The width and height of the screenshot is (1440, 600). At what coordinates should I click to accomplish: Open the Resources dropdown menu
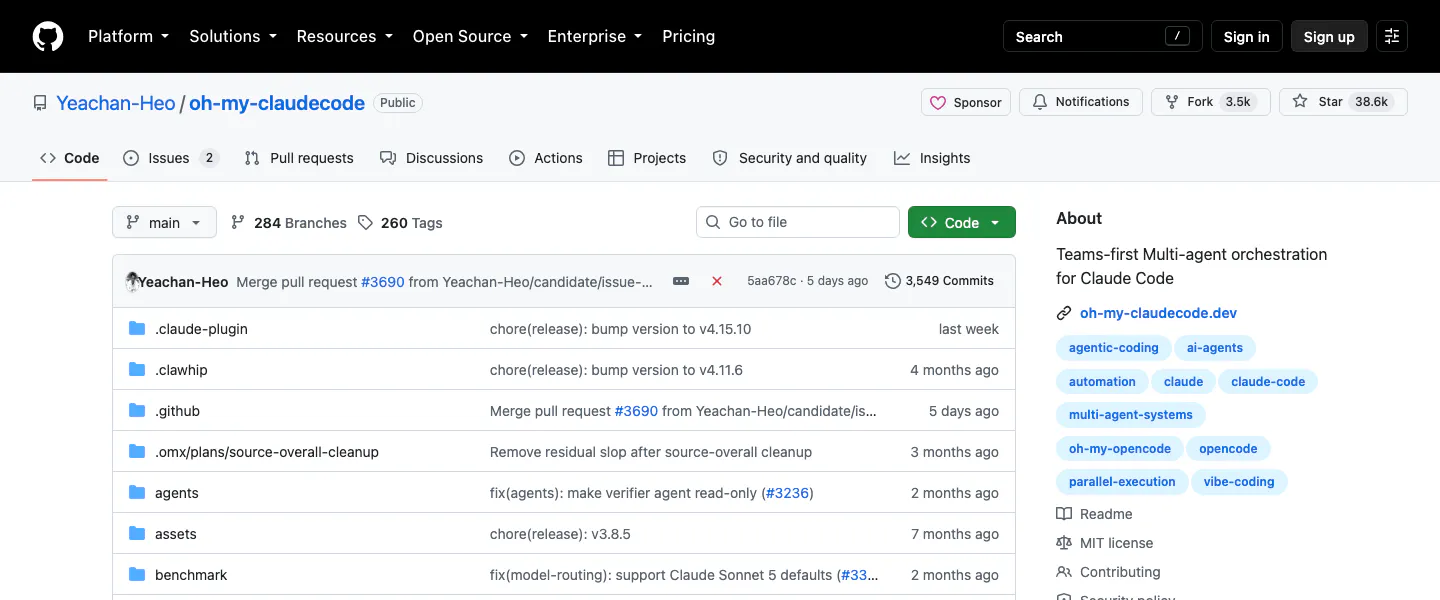(344, 36)
